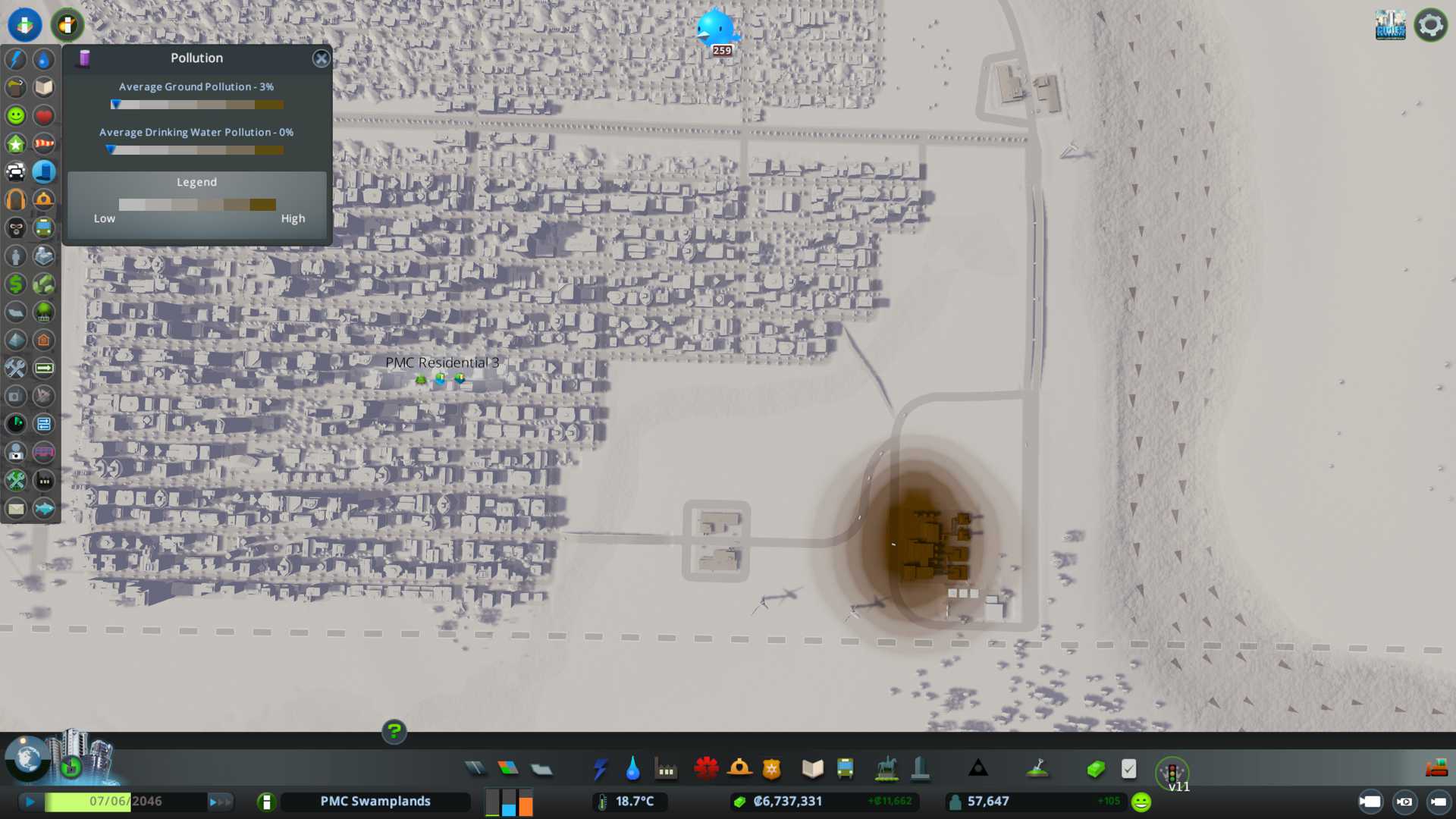The width and height of the screenshot is (1456, 819).
Task: Open the Public transport bus menu
Action: tap(845, 769)
